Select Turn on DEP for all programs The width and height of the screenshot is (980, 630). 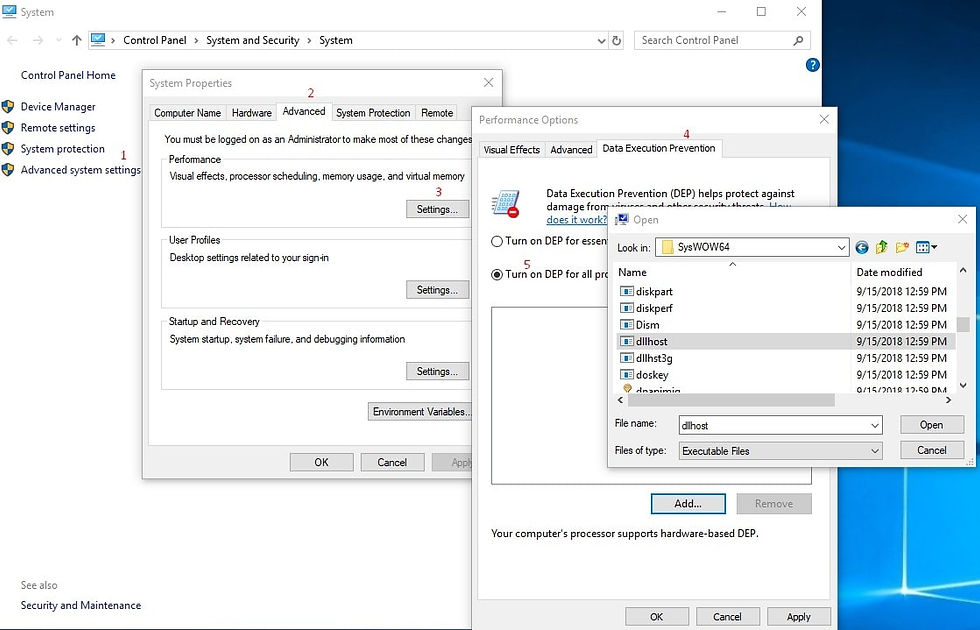click(x=497, y=274)
